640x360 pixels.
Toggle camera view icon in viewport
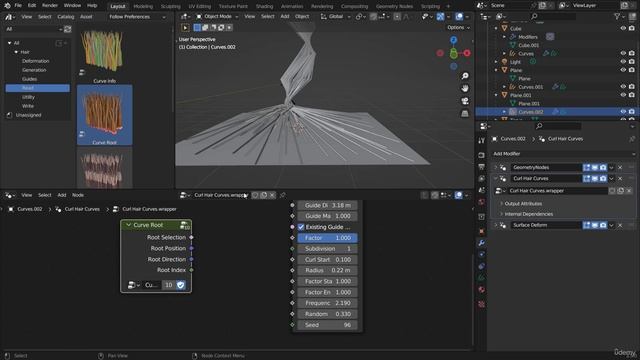pos(465,101)
